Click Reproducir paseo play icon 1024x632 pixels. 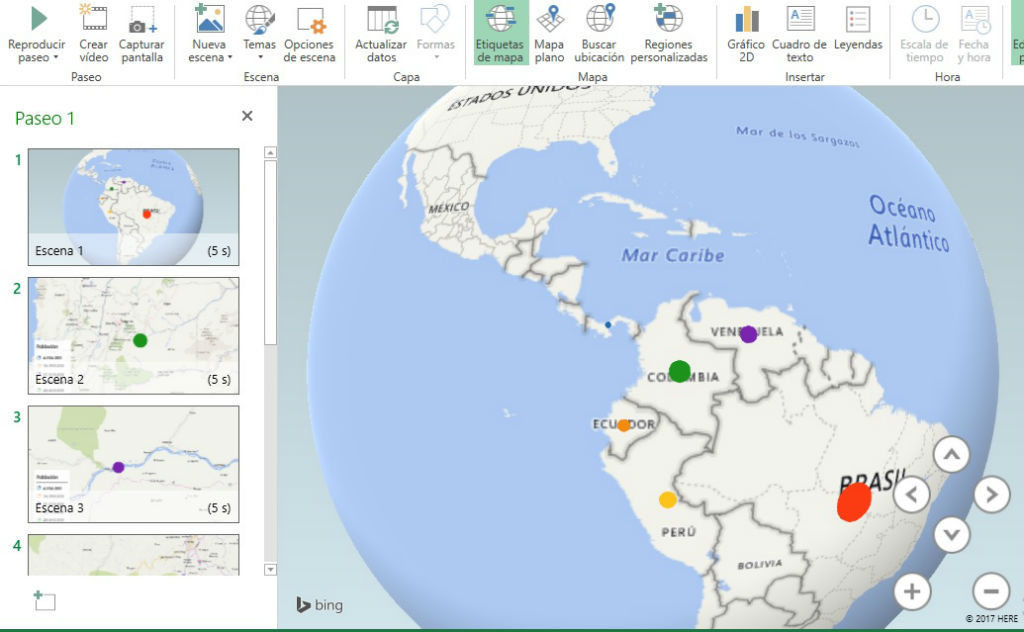(37, 19)
